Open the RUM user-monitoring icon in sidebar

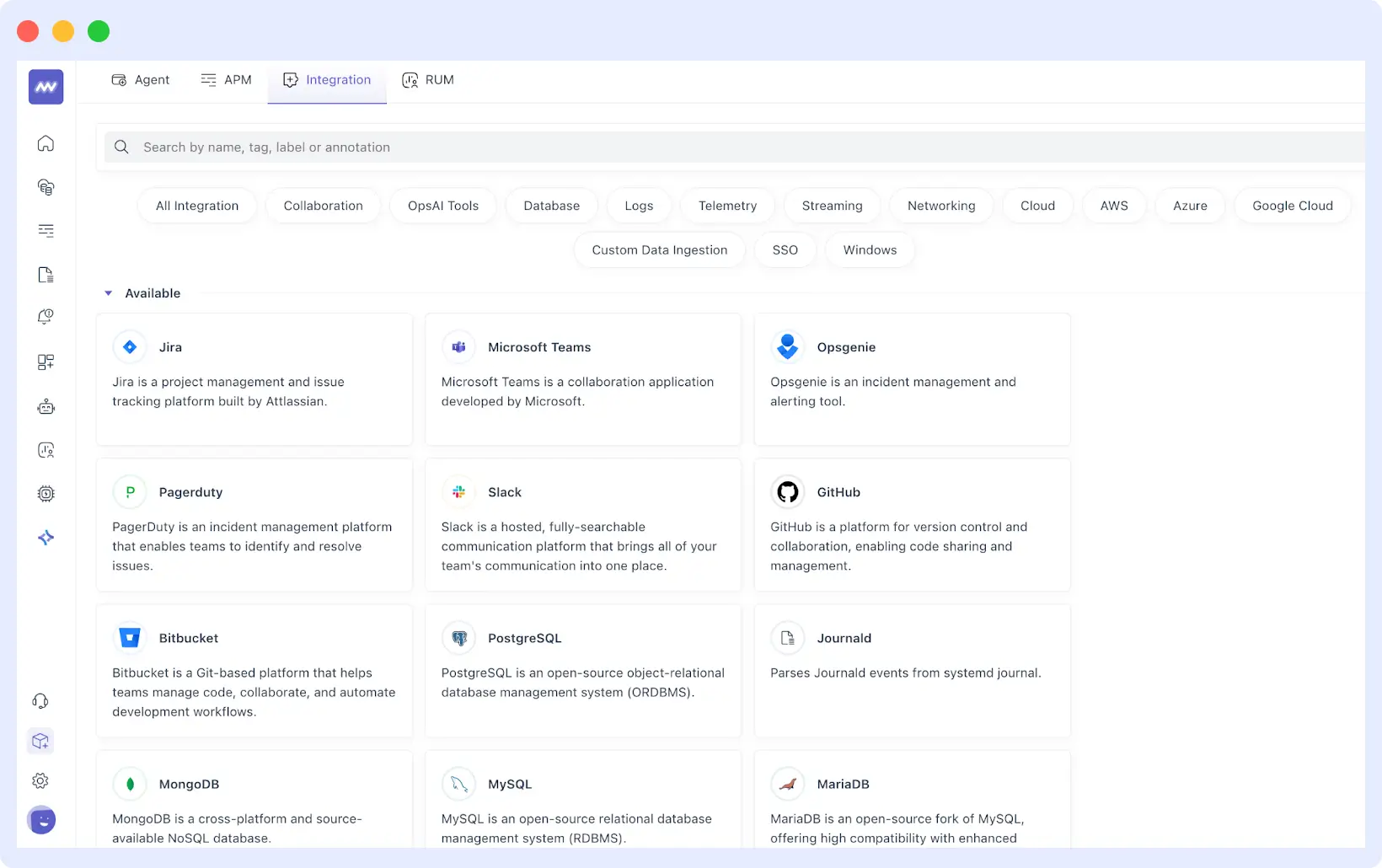click(x=46, y=450)
